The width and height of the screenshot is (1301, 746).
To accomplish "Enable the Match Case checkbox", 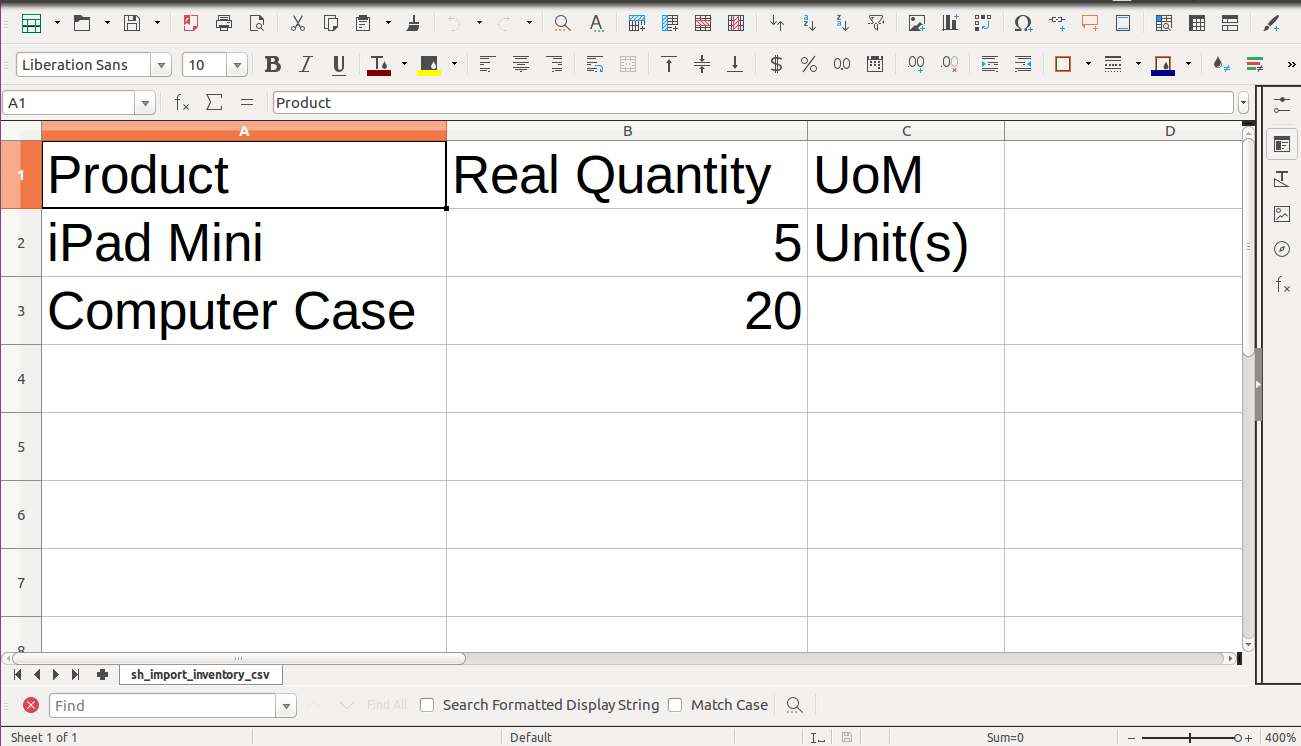I will tap(675, 705).
